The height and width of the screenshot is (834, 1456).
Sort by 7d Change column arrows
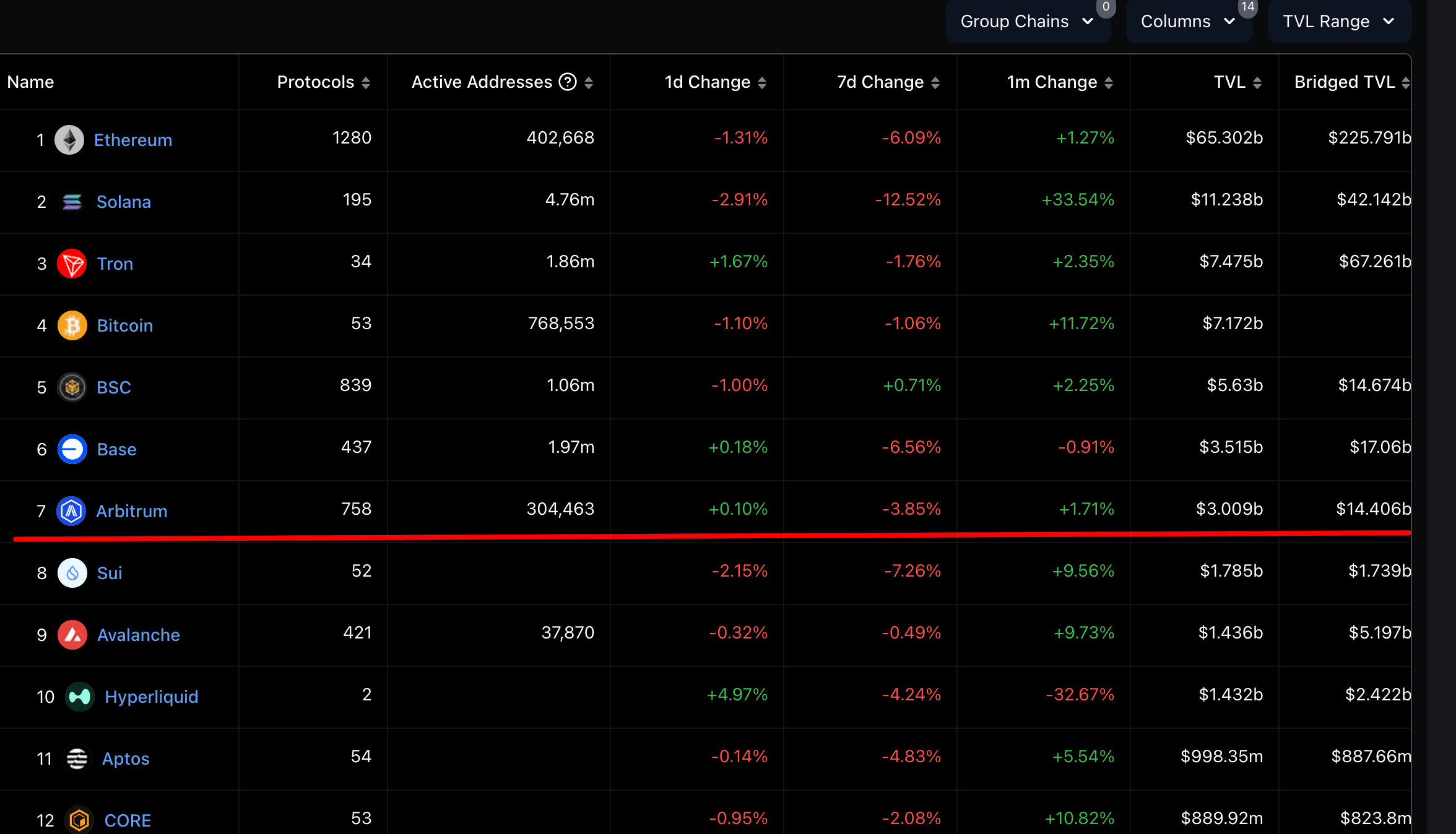tap(935, 82)
